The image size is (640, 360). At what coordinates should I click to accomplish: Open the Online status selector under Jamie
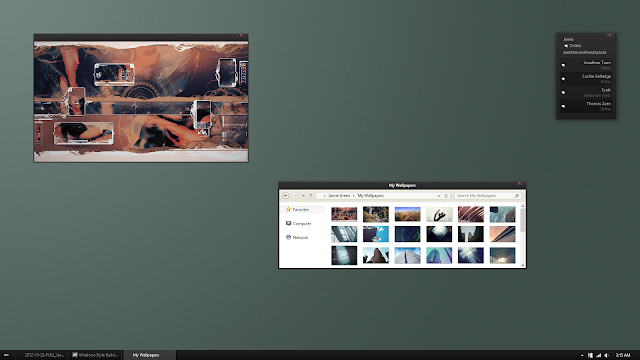pyautogui.click(x=573, y=46)
